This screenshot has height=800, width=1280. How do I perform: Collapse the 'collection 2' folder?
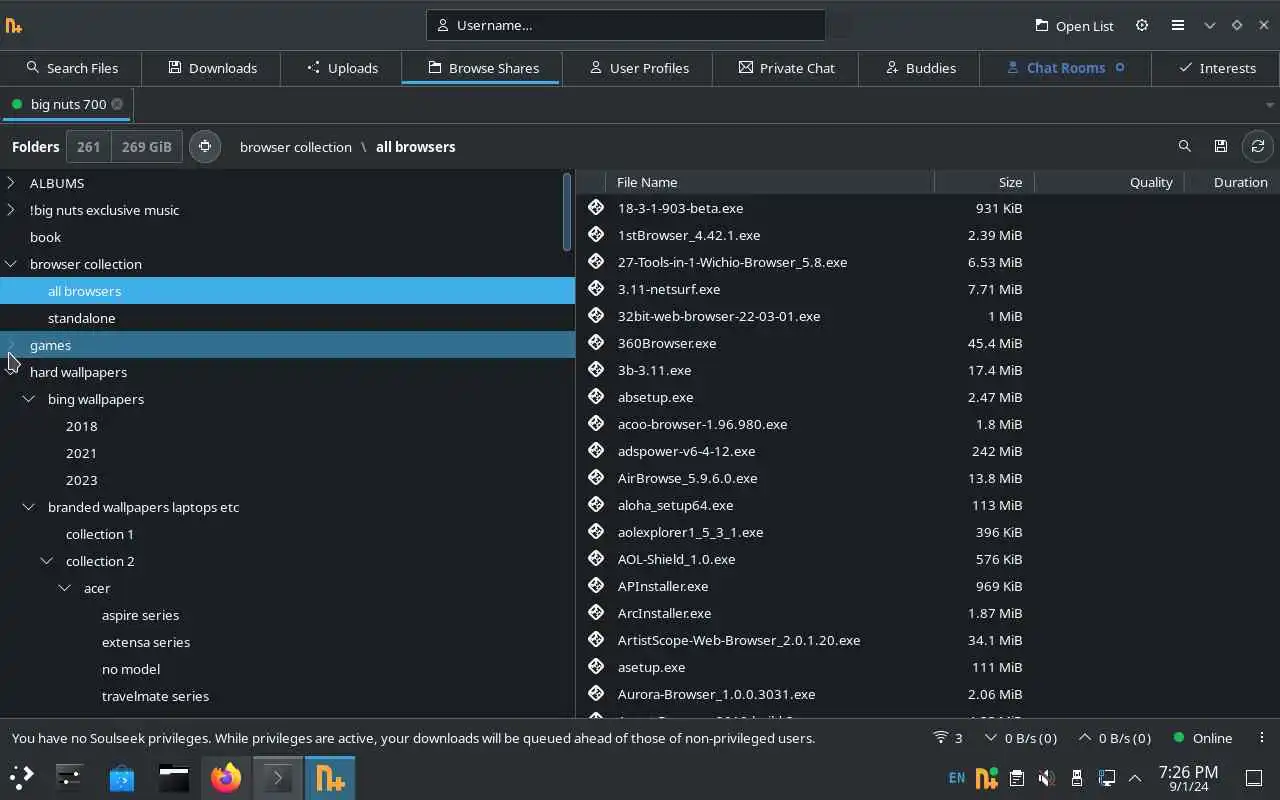[47, 561]
